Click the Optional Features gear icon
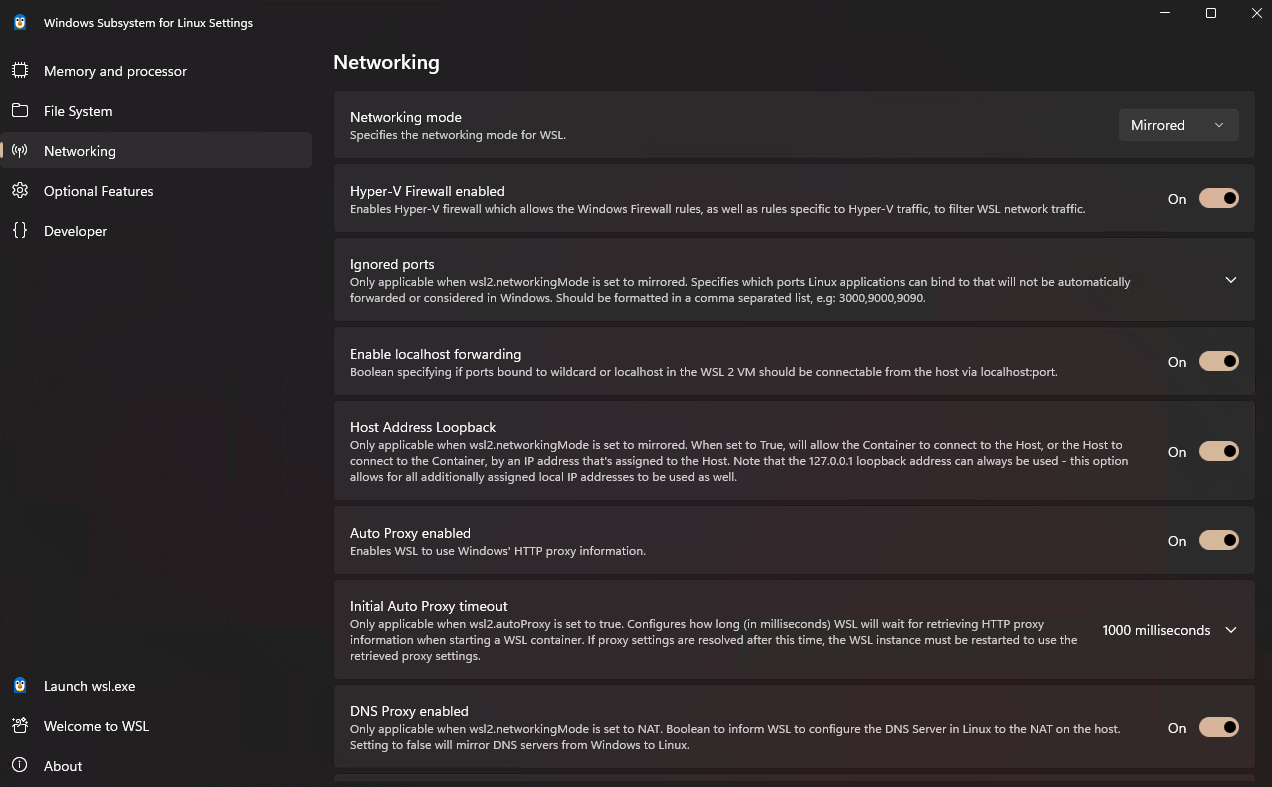1272x787 pixels. point(20,191)
